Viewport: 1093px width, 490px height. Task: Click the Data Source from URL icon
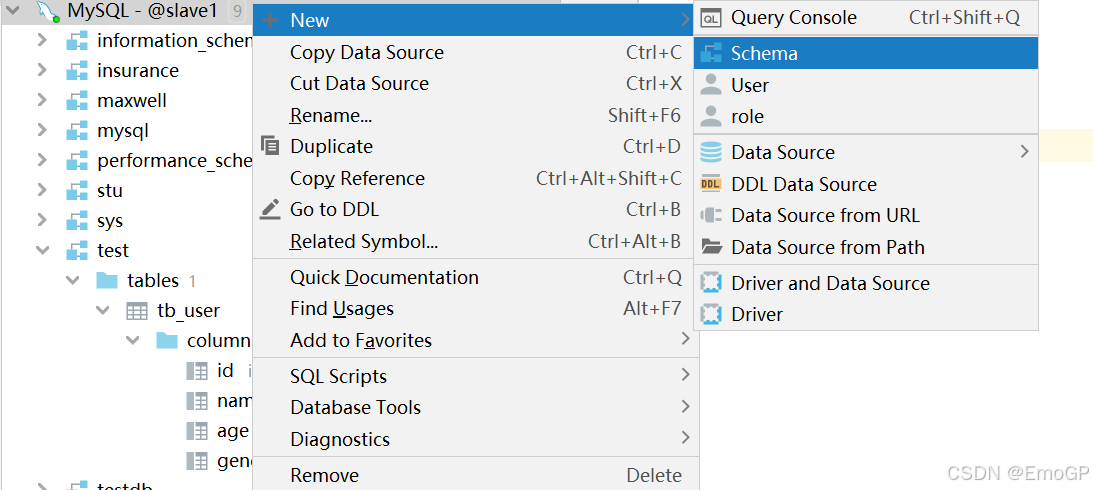pyautogui.click(x=711, y=215)
